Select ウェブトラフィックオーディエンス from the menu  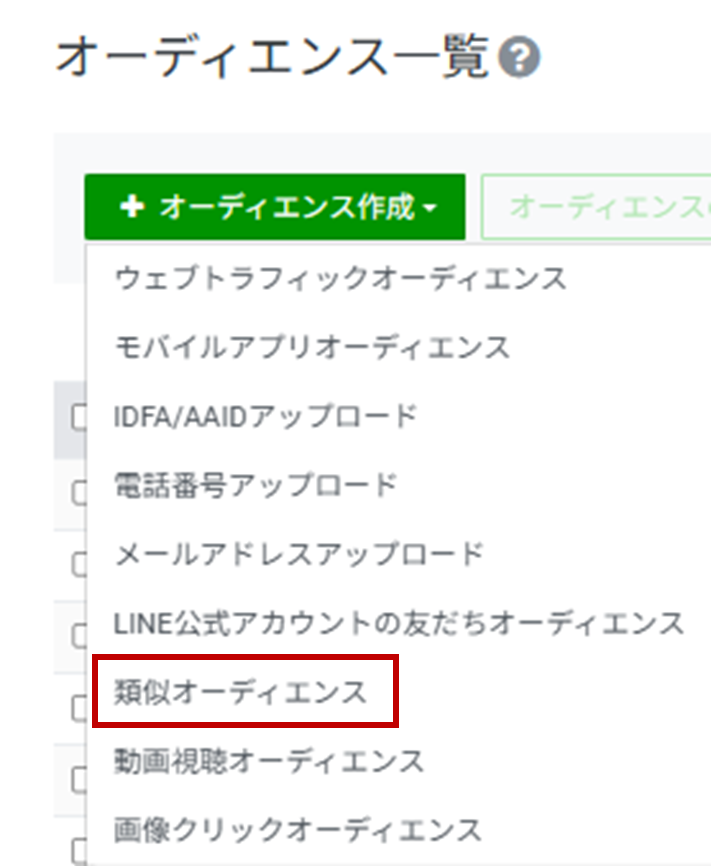tap(341, 277)
